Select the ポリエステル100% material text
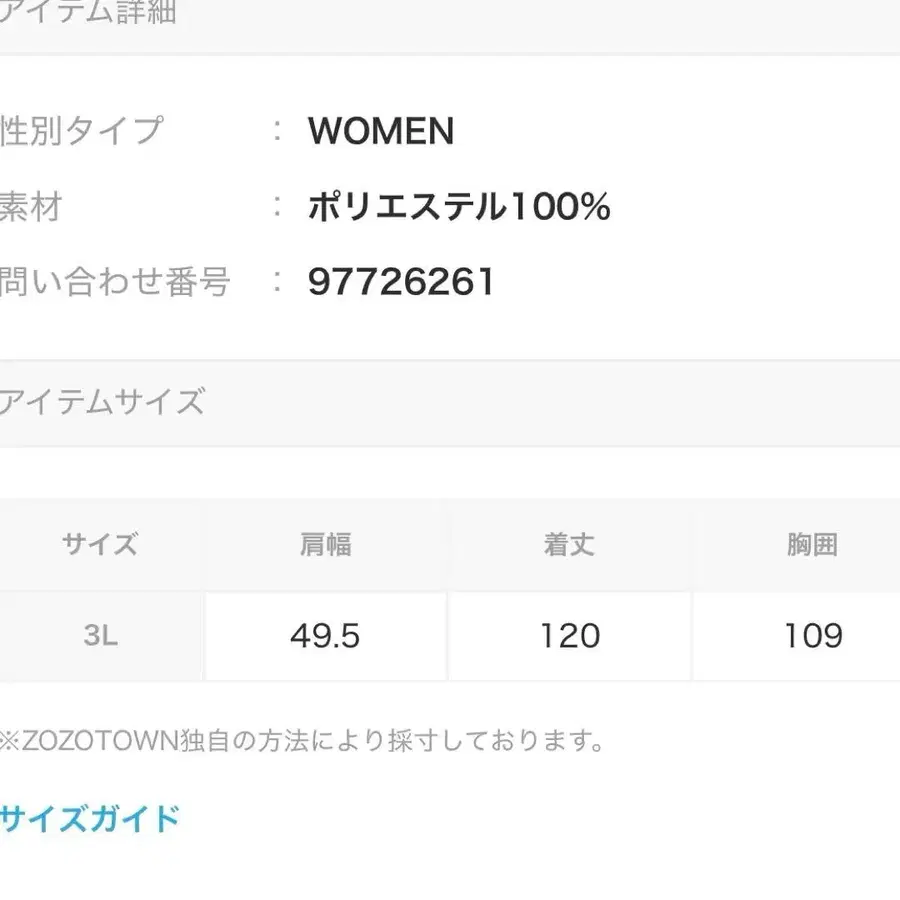The height and width of the screenshot is (900, 900). [x=460, y=206]
